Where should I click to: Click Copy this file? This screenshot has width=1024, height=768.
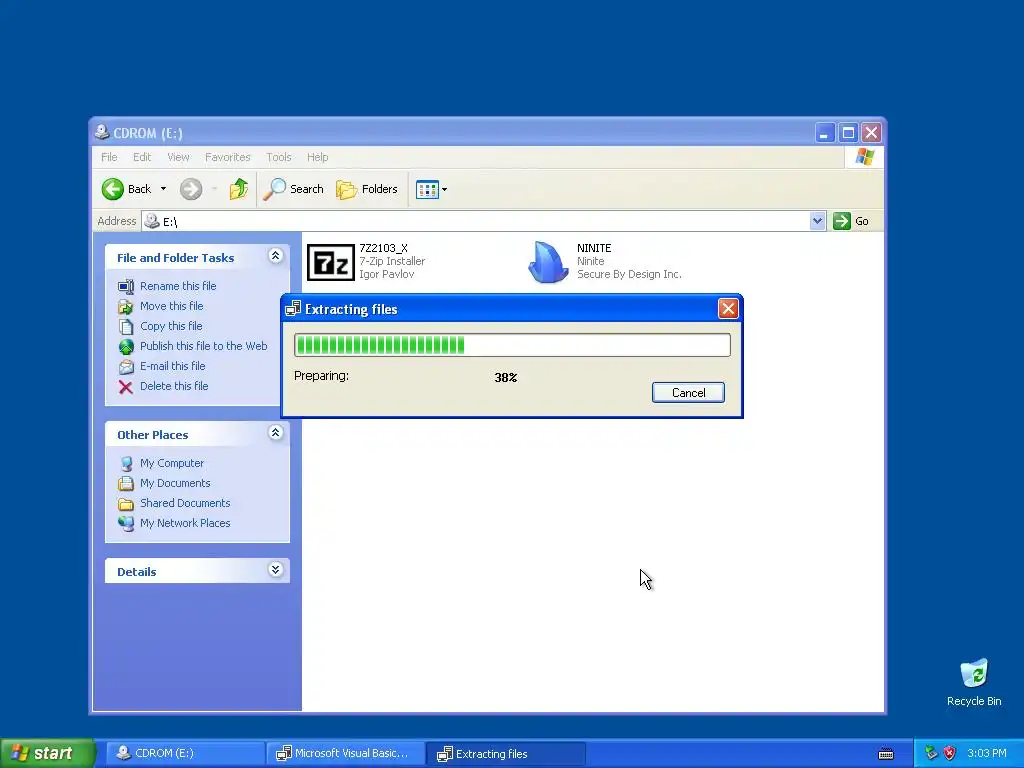[x=171, y=326]
